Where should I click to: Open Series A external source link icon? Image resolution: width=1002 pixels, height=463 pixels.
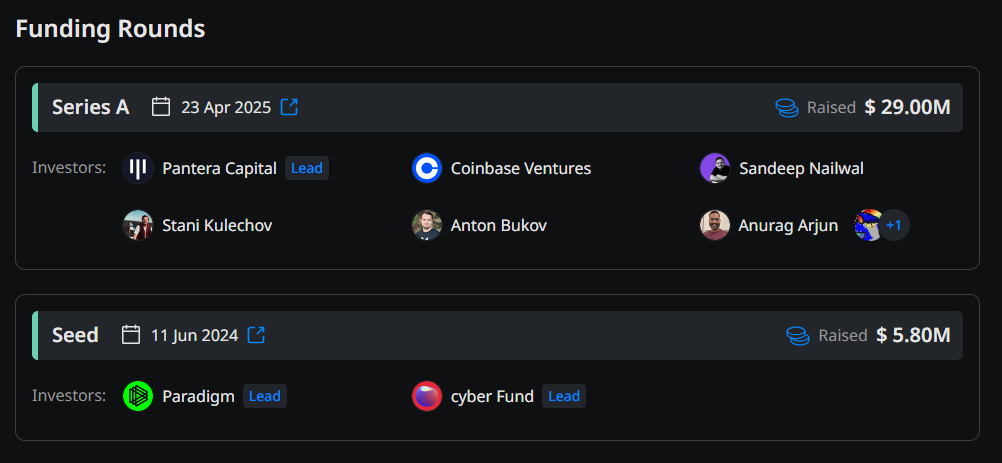(289, 107)
